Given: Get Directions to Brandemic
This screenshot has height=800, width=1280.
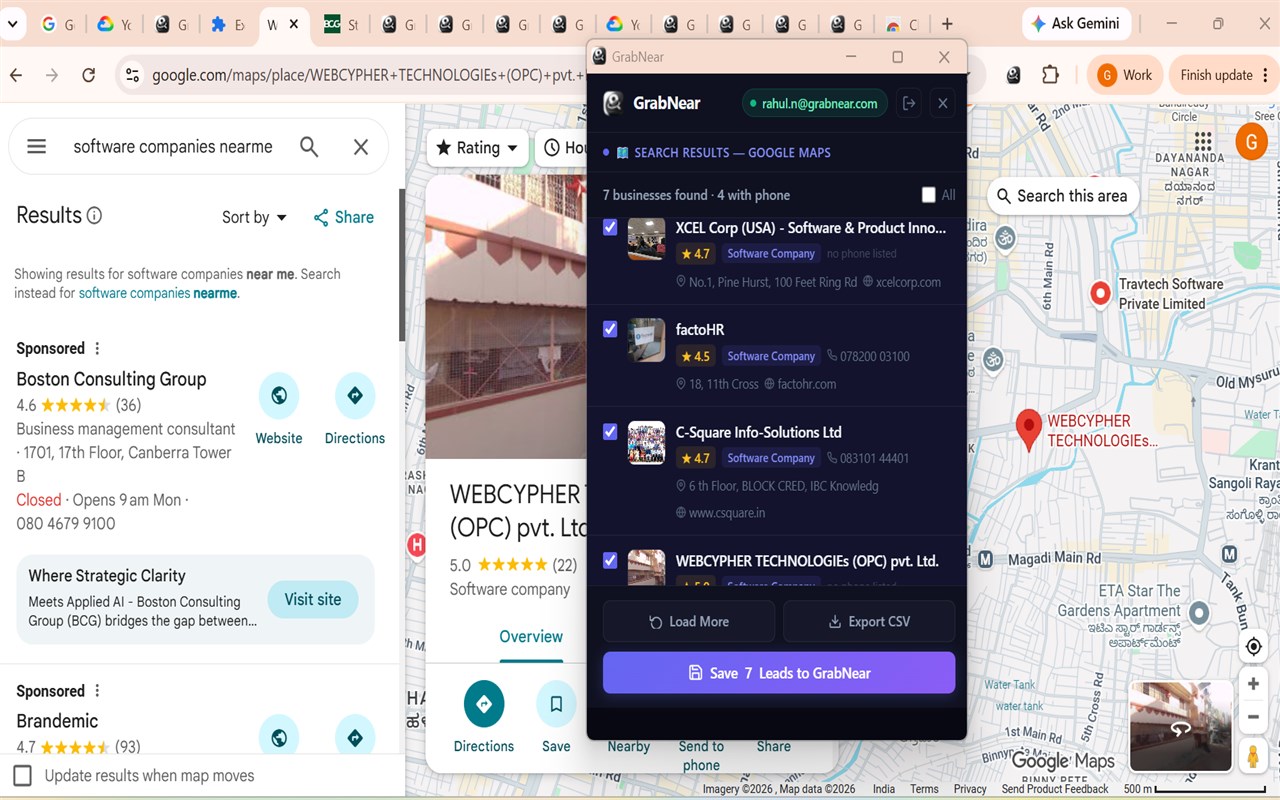Looking at the screenshot, I should click(x=355, y=738).
